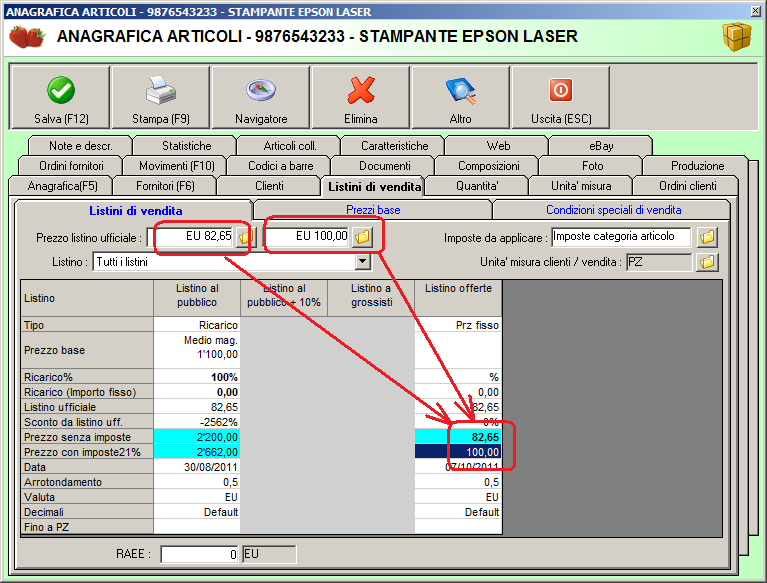This screenshot has width=767, height=583.
Task: Click the RAEE value input field
Action: [x=199, y=555]
